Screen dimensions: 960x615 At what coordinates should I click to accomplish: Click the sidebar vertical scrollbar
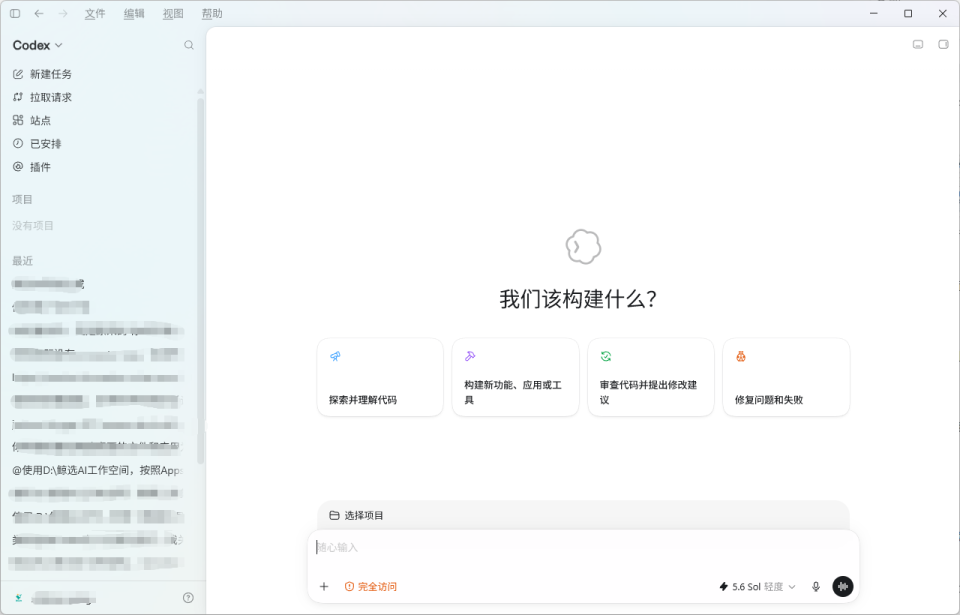[x=200, y=282]
